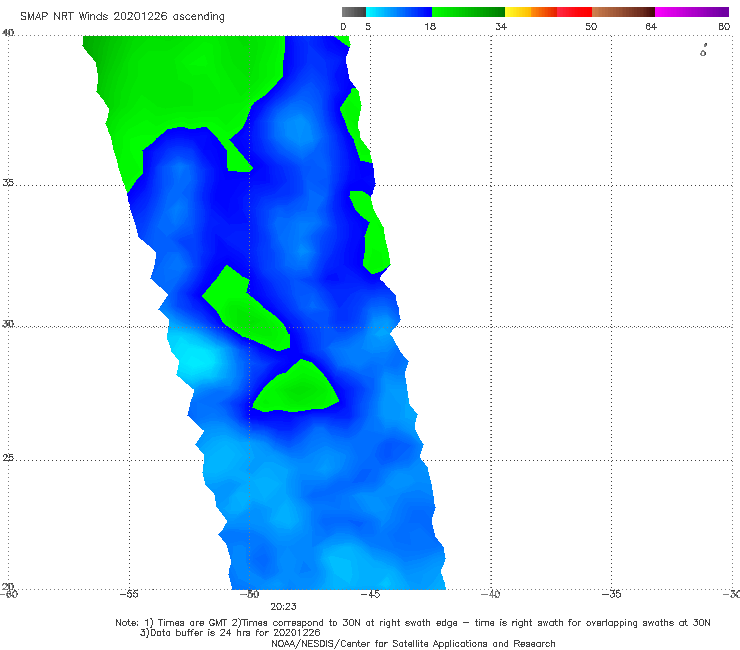The width and height of the screenshot is (740, 650).
Task: Select the yellow segment of the color scale
Action: tap(518, 12)
